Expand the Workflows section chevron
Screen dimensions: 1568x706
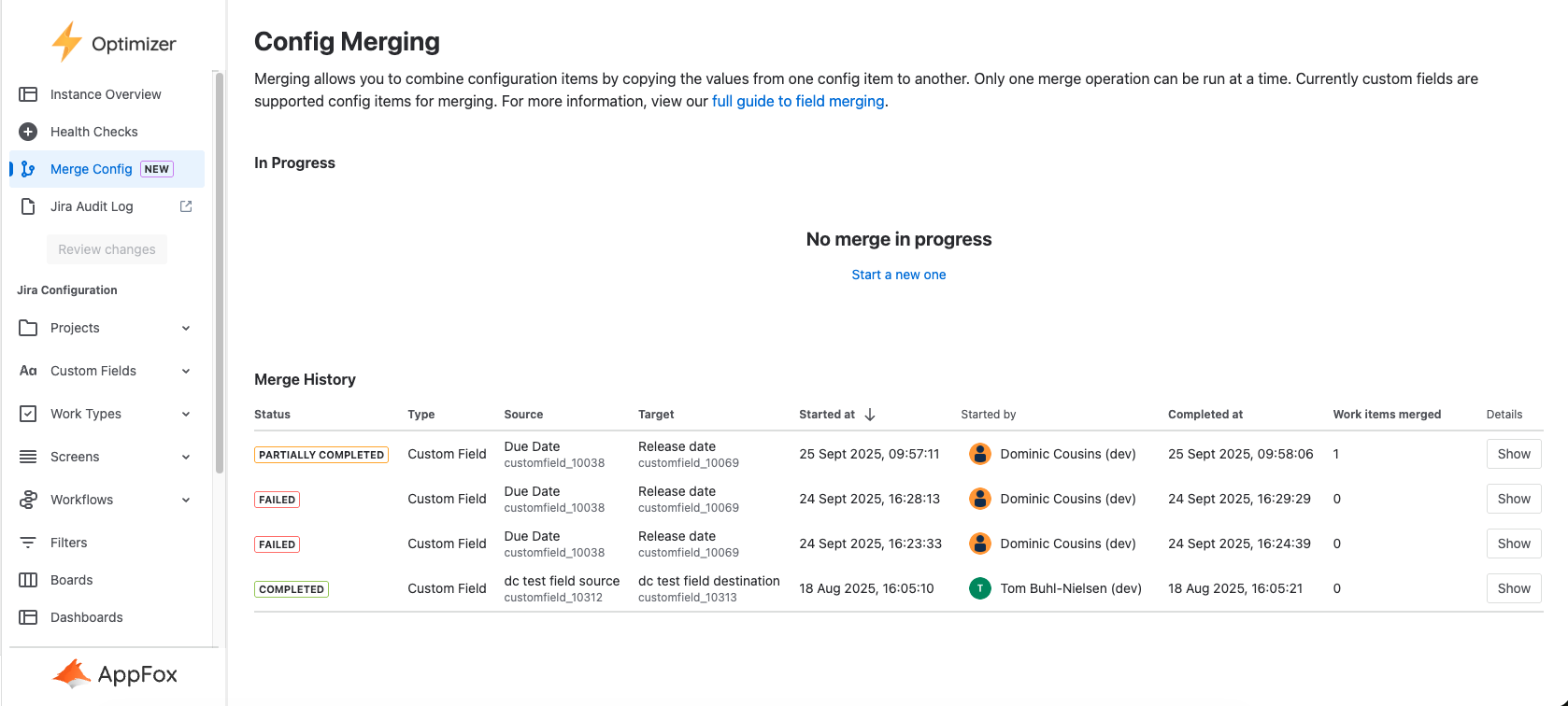point(186,500)
